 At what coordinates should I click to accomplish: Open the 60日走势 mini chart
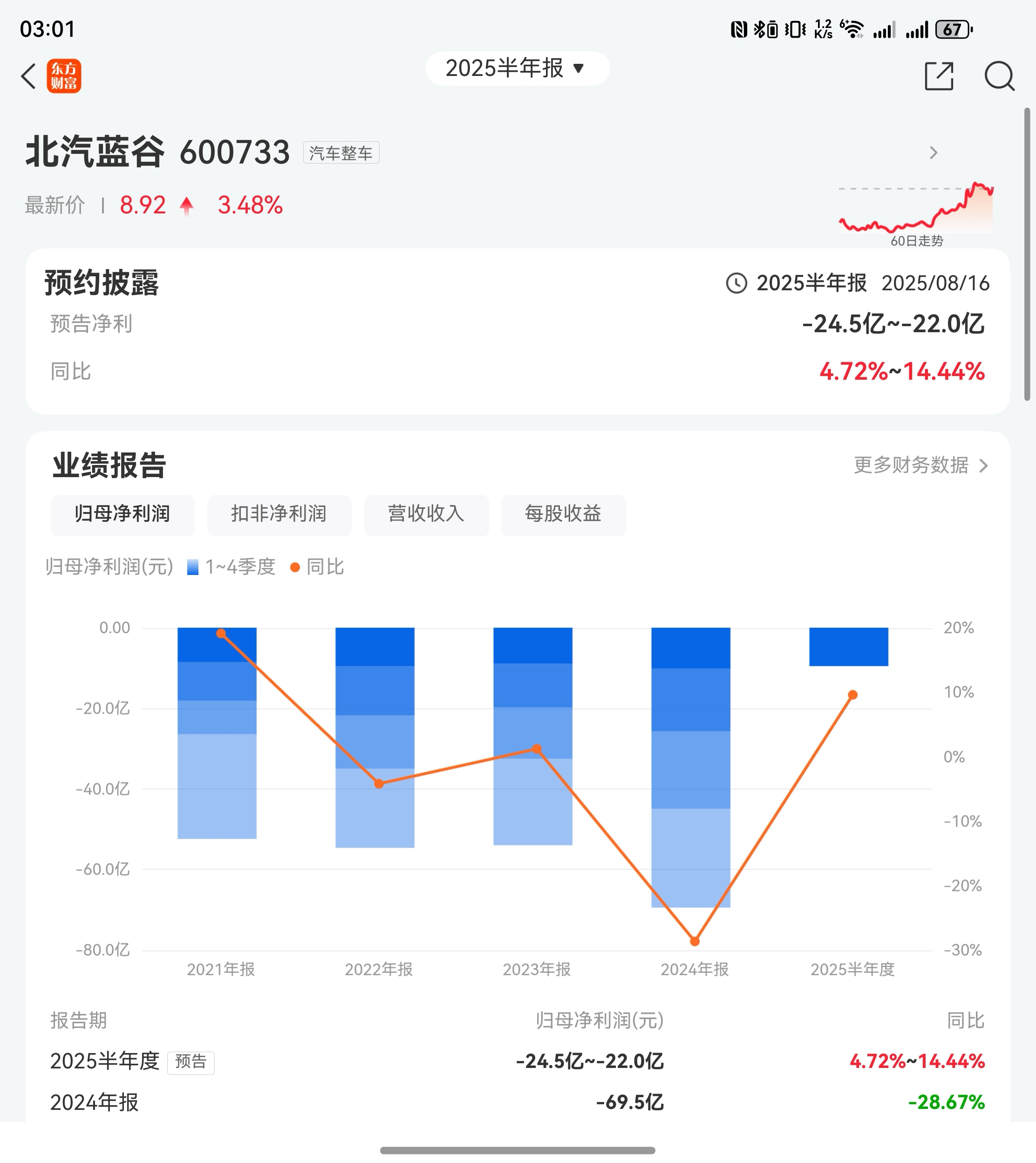tap(916, 215)
